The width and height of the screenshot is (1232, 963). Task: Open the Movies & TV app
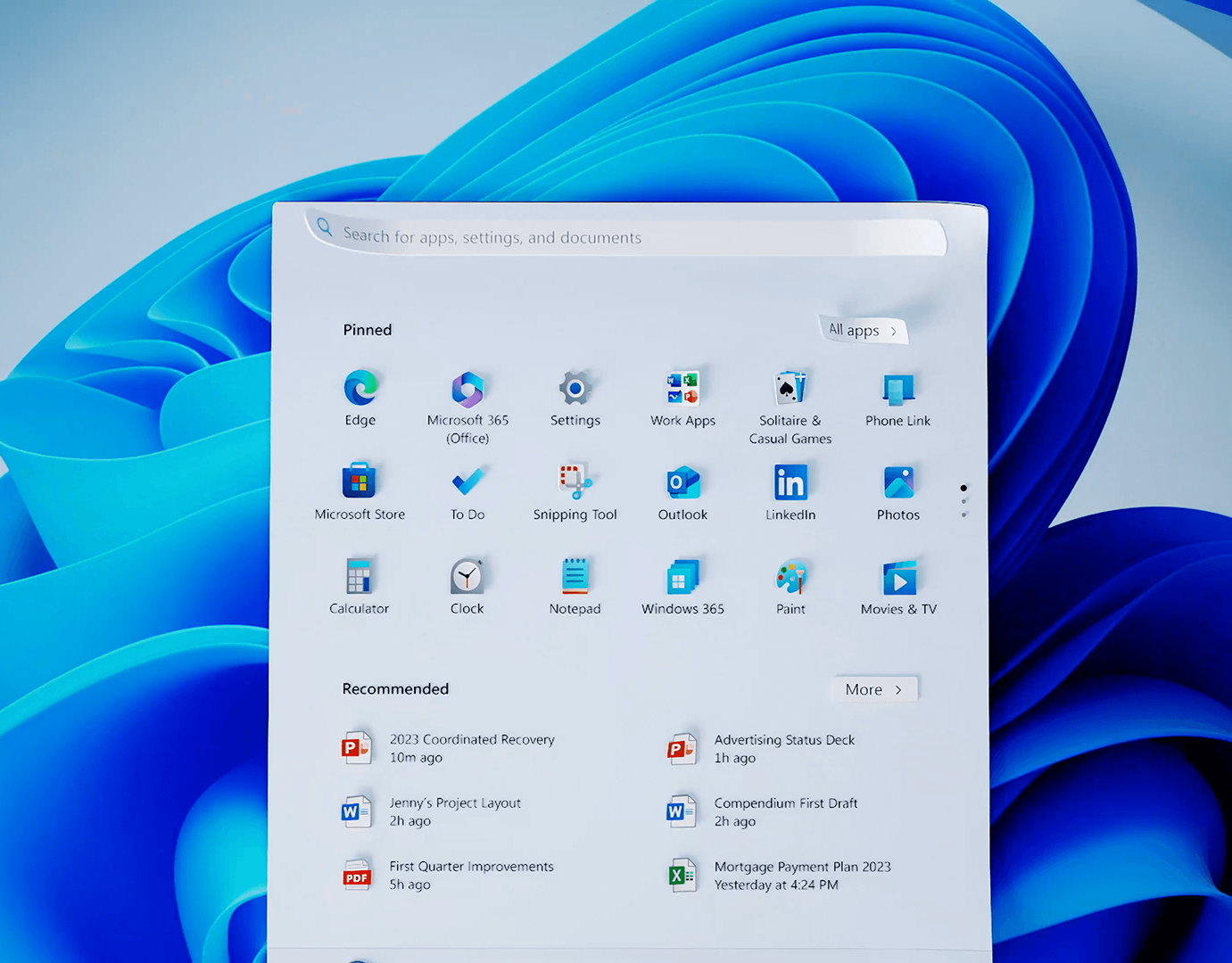tap(899, 578)
